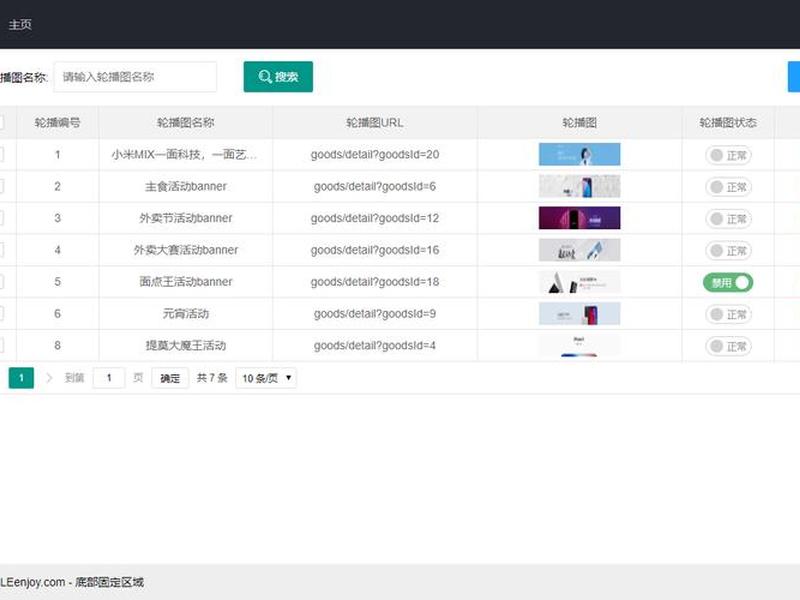
Task: Click the 轮播图状态 column header
Action: (728, 122)
